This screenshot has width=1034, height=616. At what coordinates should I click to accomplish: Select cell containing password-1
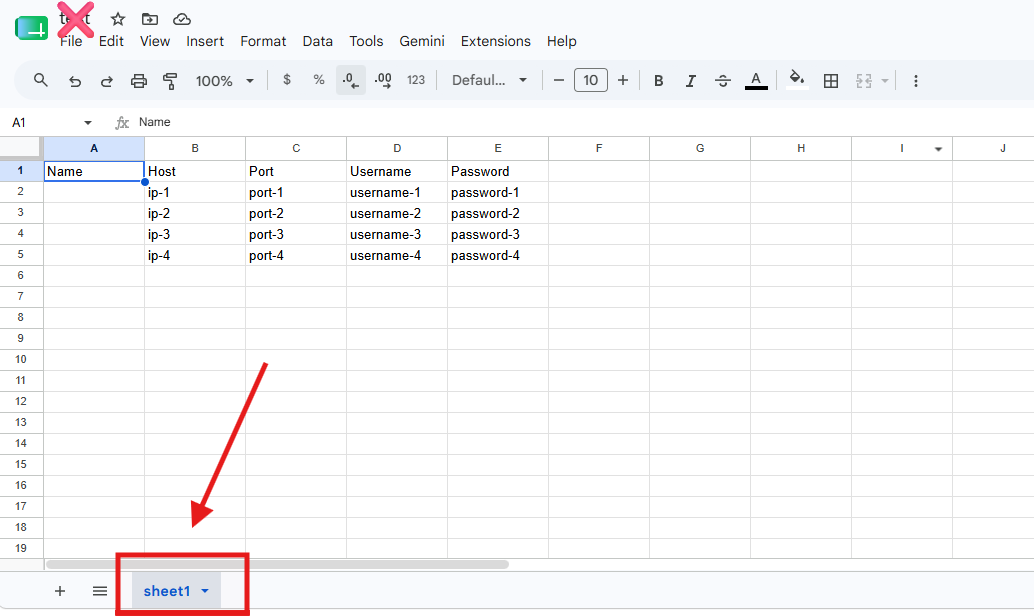pyautogui.click(x=498, y=192)
